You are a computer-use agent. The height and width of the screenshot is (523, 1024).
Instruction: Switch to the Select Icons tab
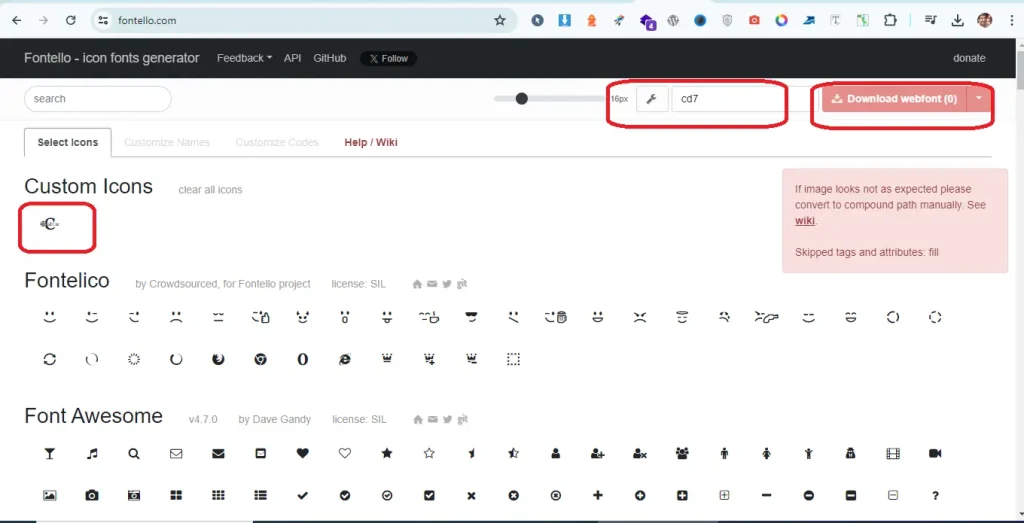point(68,142)
